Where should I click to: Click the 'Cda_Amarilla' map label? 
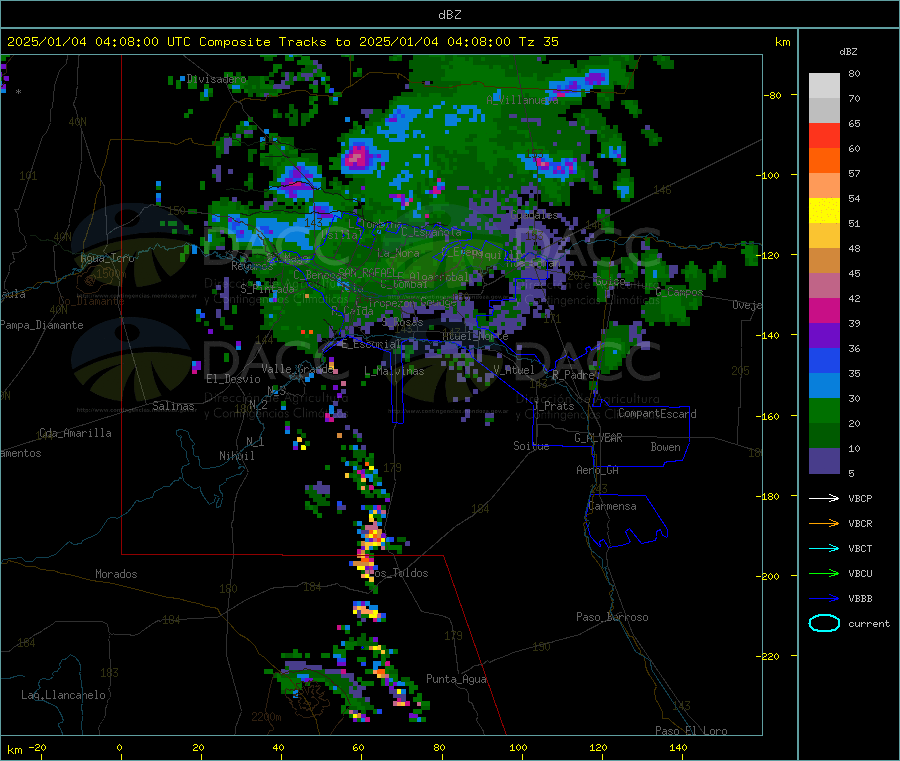pos(75,433)
